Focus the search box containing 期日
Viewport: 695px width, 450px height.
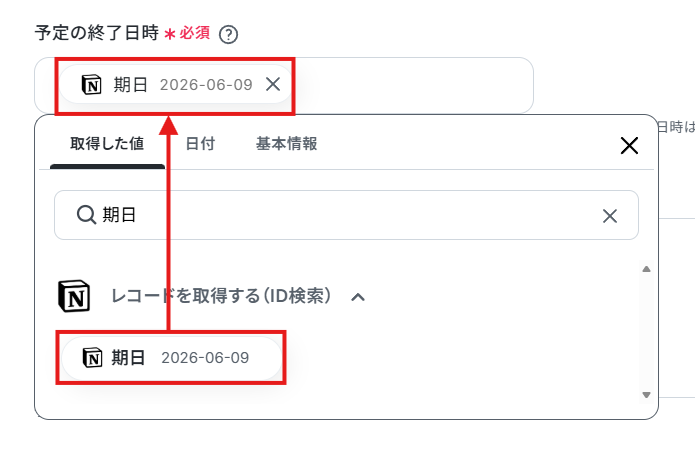coord(346,215)
